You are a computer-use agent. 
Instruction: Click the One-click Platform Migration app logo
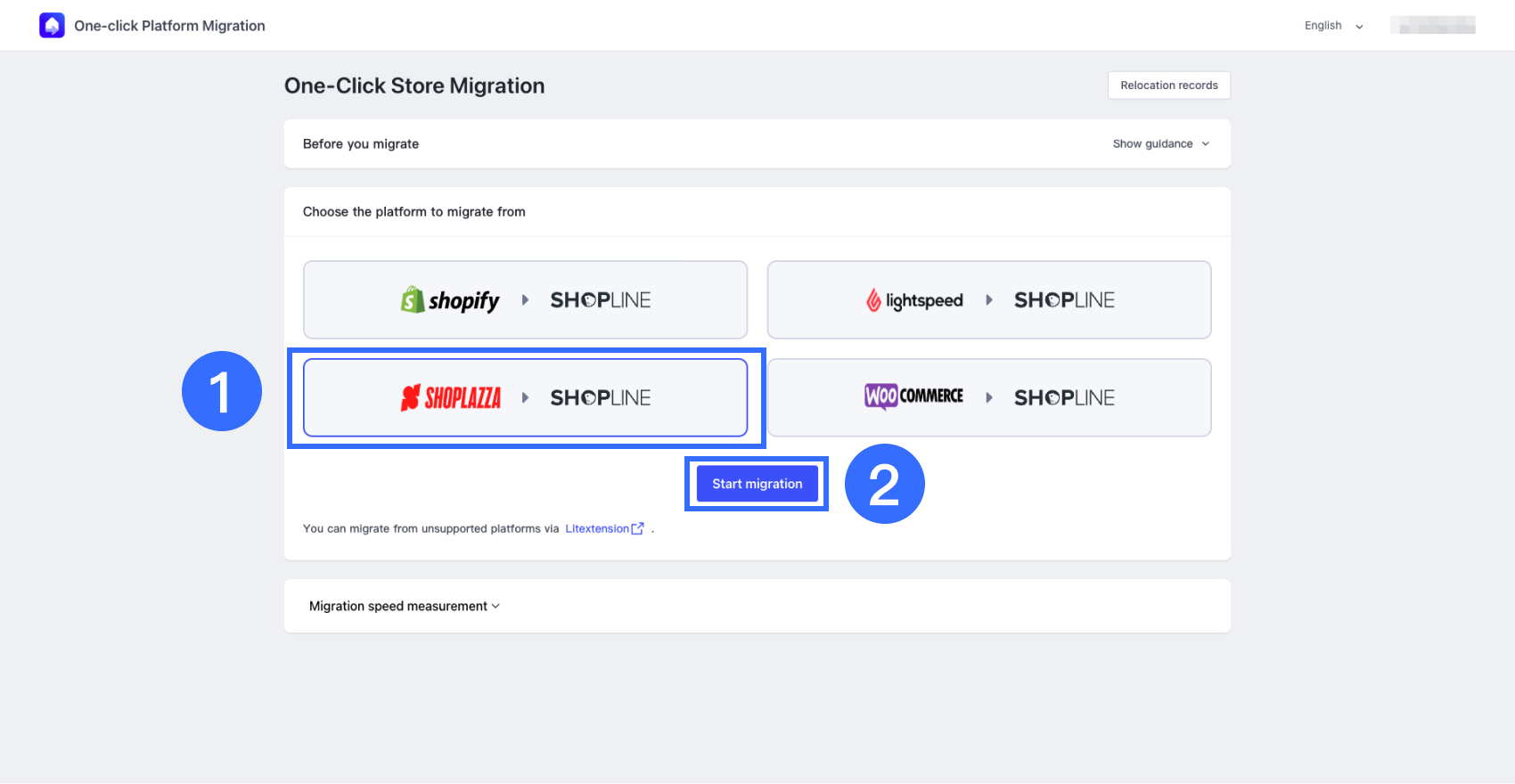(x=52, y=26)
